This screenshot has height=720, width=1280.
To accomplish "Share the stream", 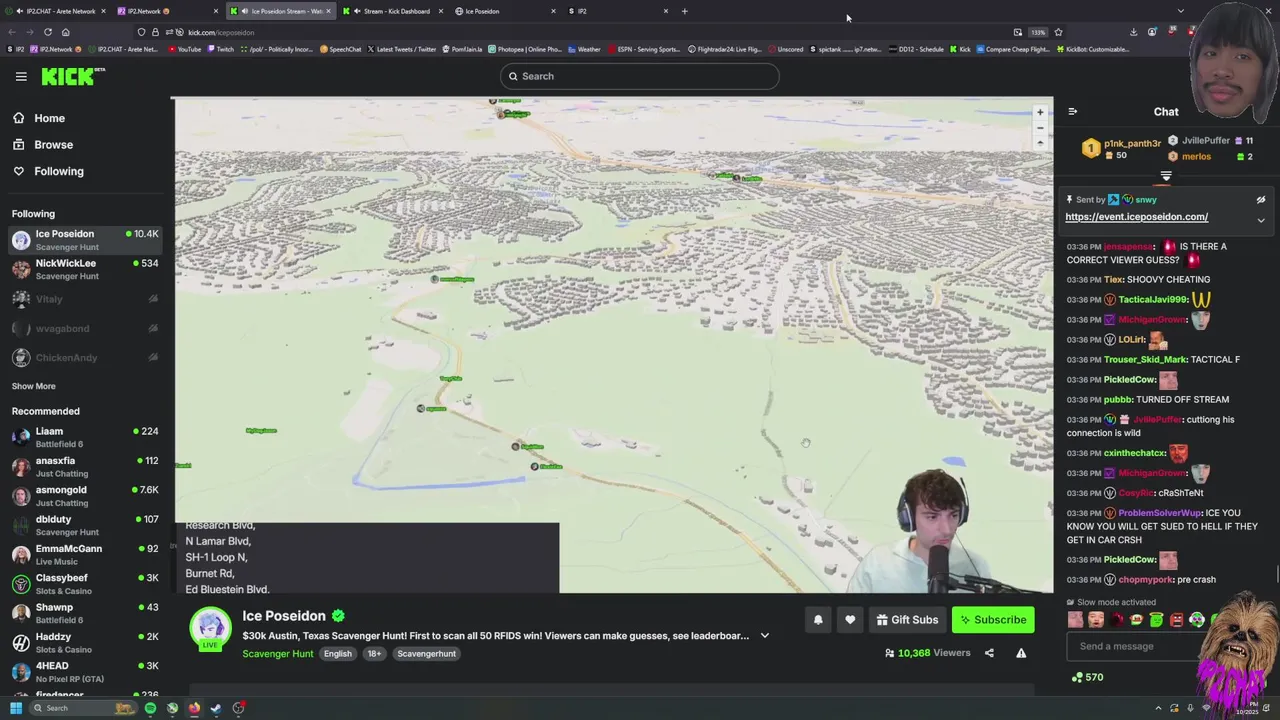I will click(989, 653).
